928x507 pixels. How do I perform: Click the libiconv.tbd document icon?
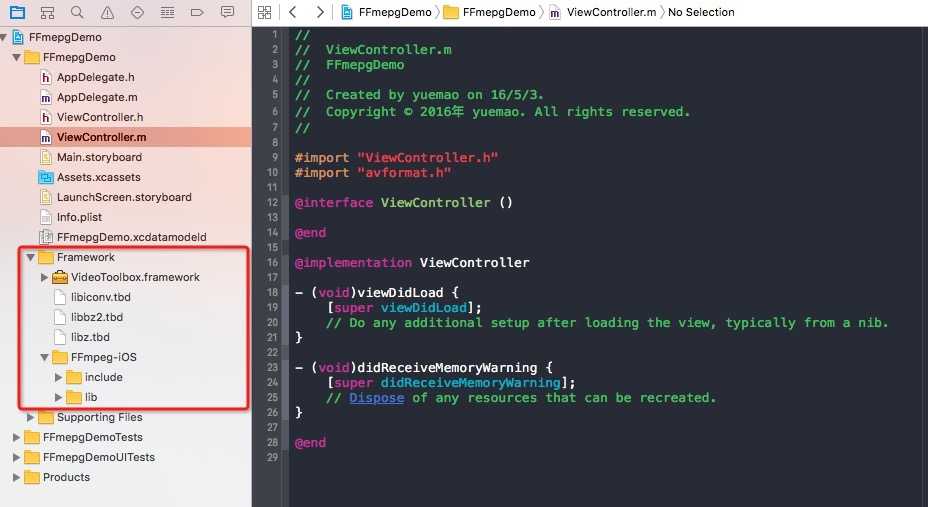pos(60,297)
